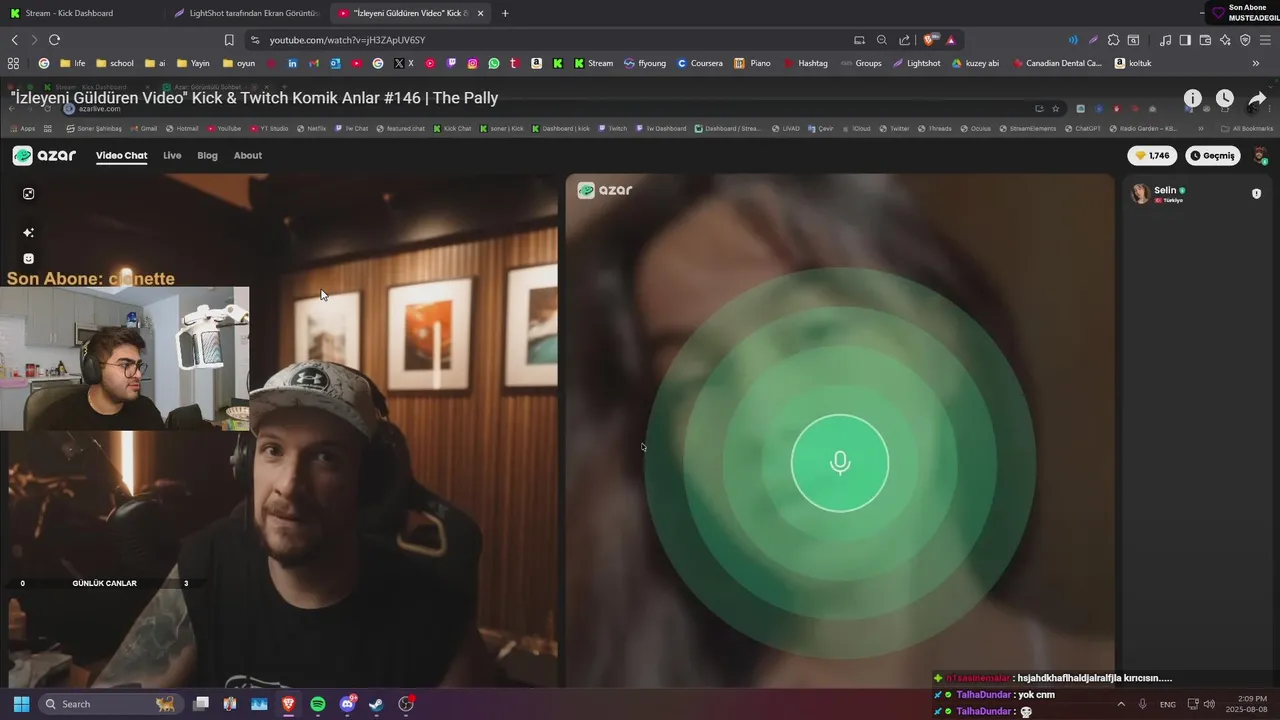Expand the Yayin bookmarks folder
This screenshot has width=1280, height=720.
pyautogui.click(x=193, y=63)
